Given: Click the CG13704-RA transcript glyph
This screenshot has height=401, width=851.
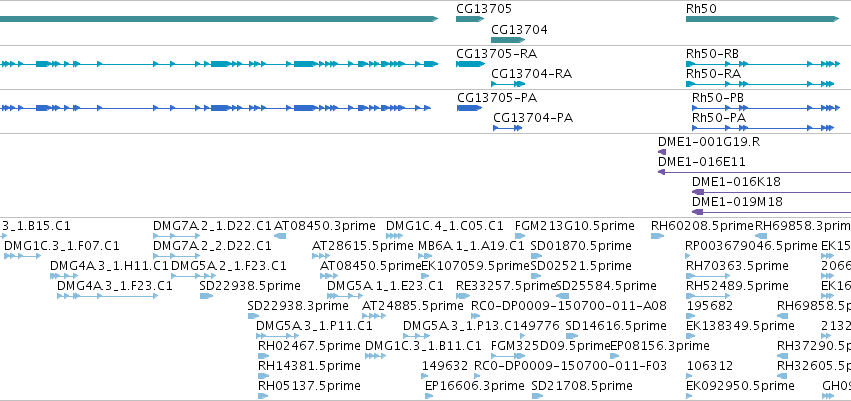Looking at the screenshot, I should [x=508, y=84].
